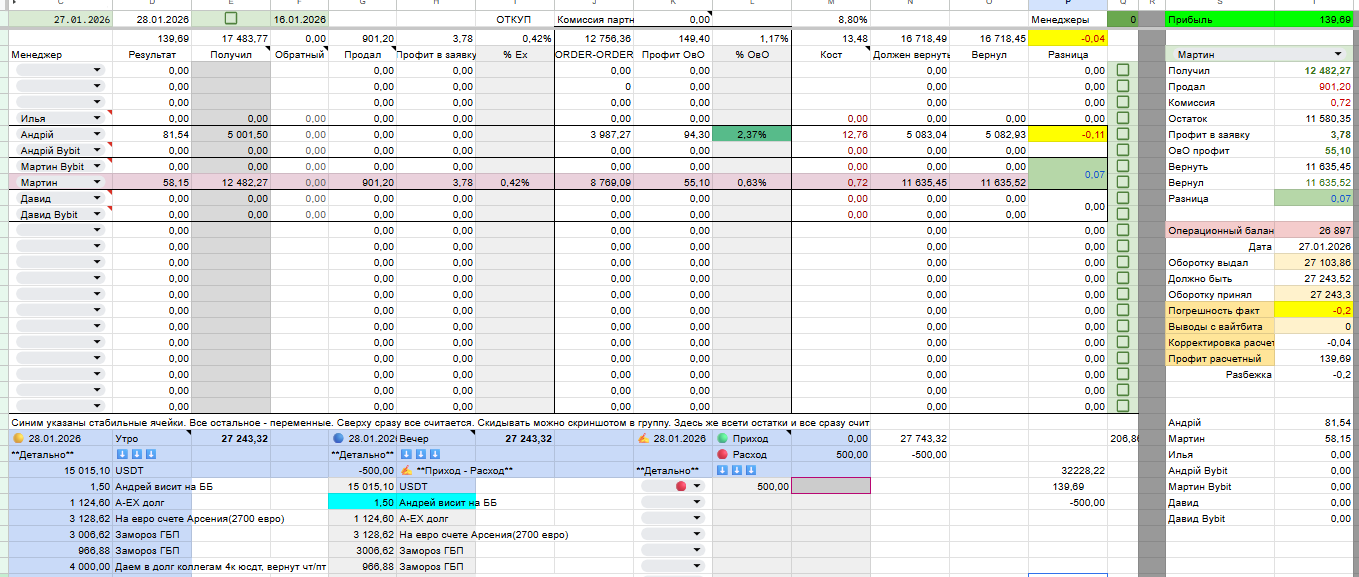Viewport: 1359px width, 577px height.
Task: Select the Операционный балан cell
Action: (1220, 230)
